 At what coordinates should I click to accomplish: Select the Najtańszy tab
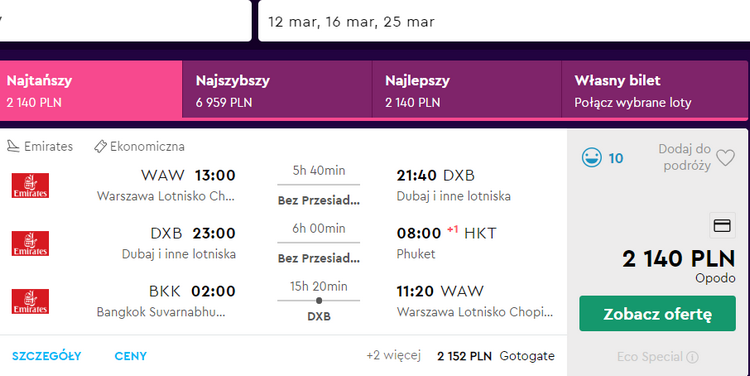(91, 90)
